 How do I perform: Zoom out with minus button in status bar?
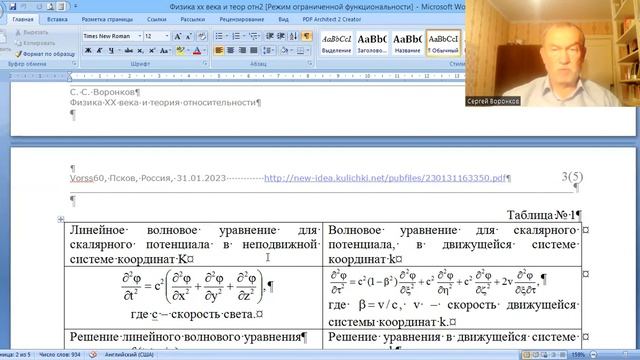(x=594, y=355)
